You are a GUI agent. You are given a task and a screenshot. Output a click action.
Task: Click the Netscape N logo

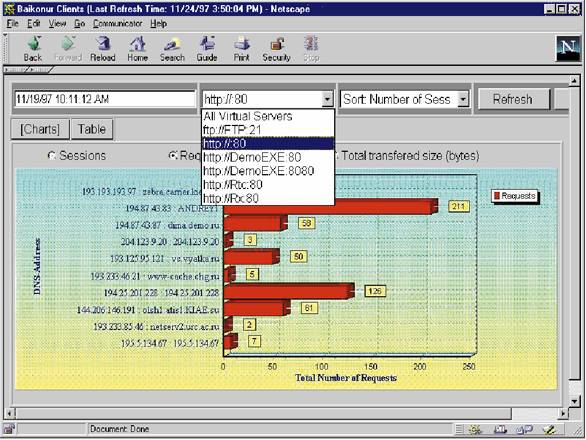568,48
